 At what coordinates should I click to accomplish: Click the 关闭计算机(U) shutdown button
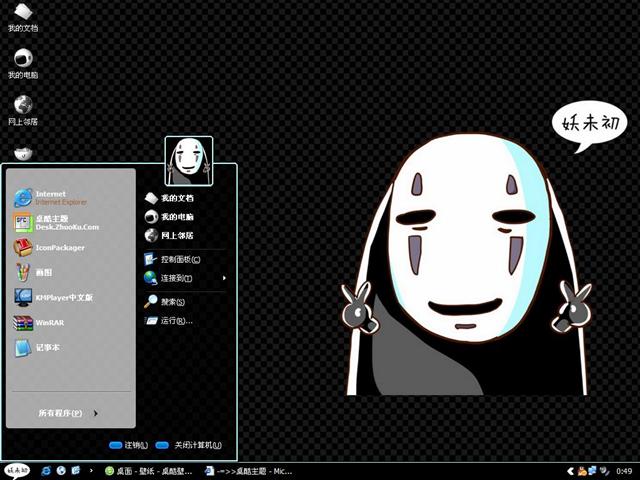pos(190,445)
